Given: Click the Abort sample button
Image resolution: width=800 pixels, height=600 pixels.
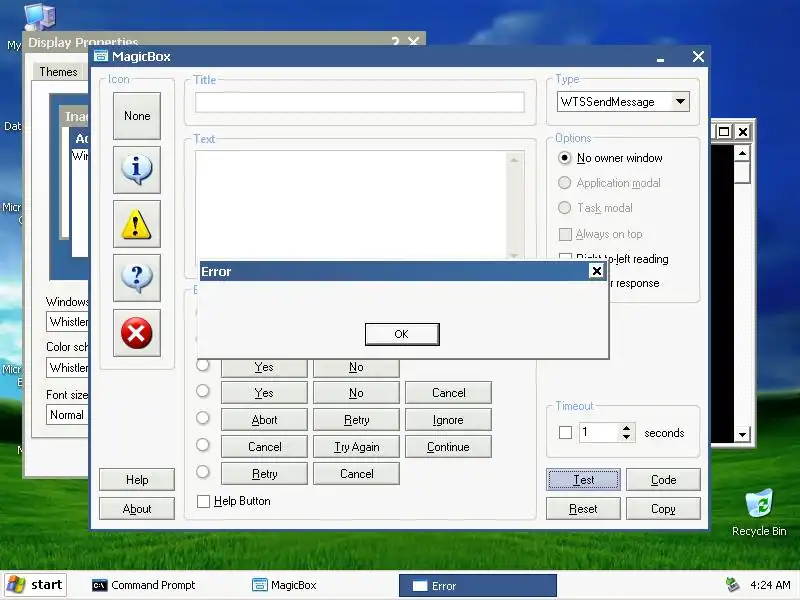Looking at the screenshot, I should coord(264,420).
